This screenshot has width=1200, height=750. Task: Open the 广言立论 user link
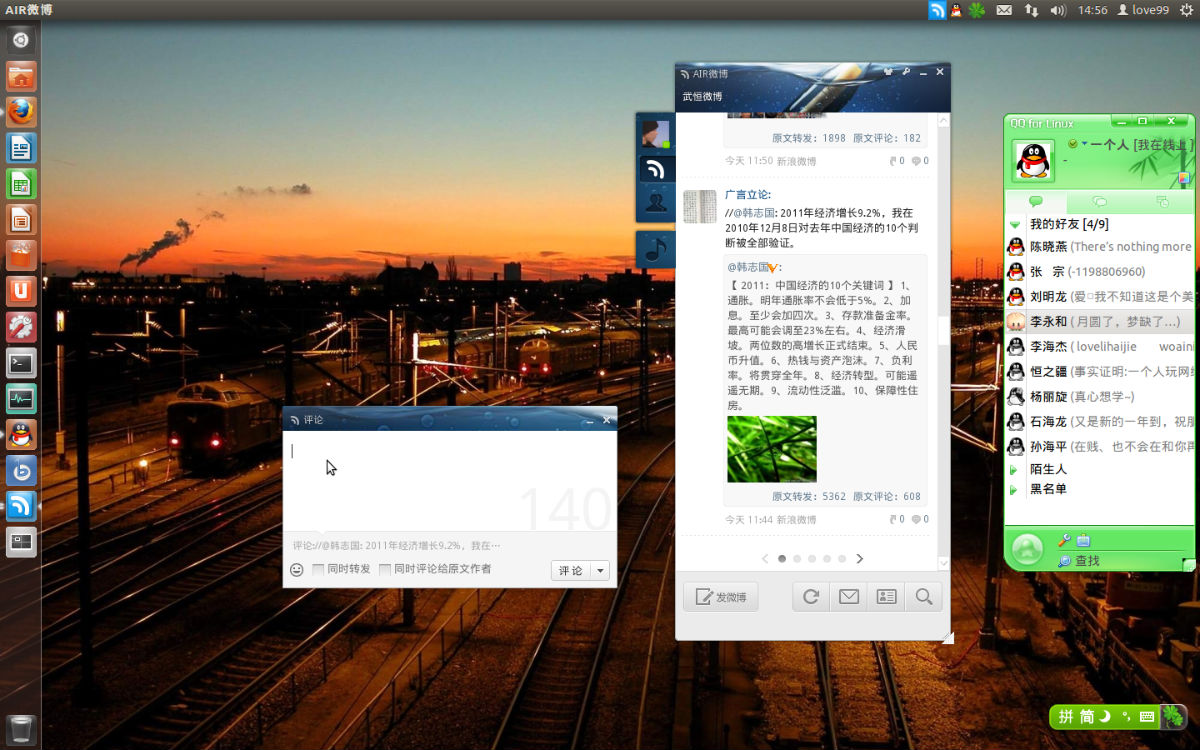click(x=747, y=194)
